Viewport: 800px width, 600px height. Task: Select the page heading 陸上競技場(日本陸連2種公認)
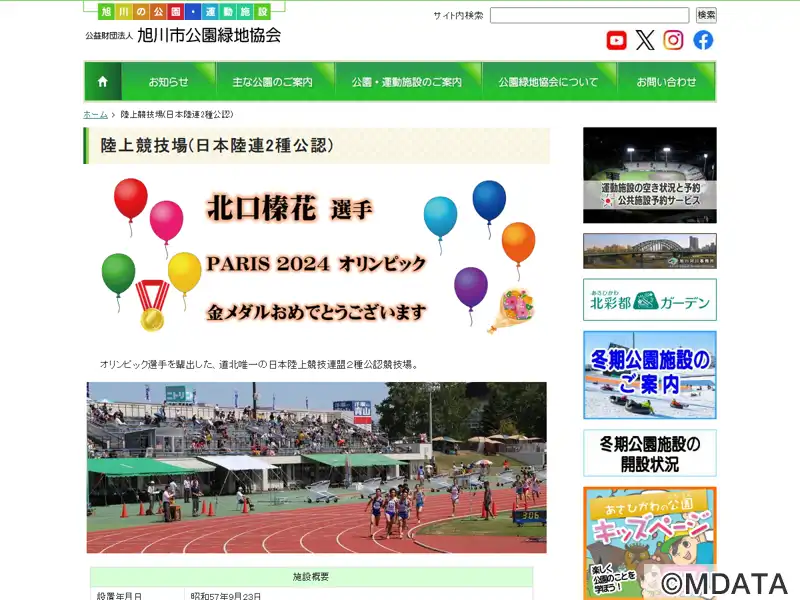(216, 146)
